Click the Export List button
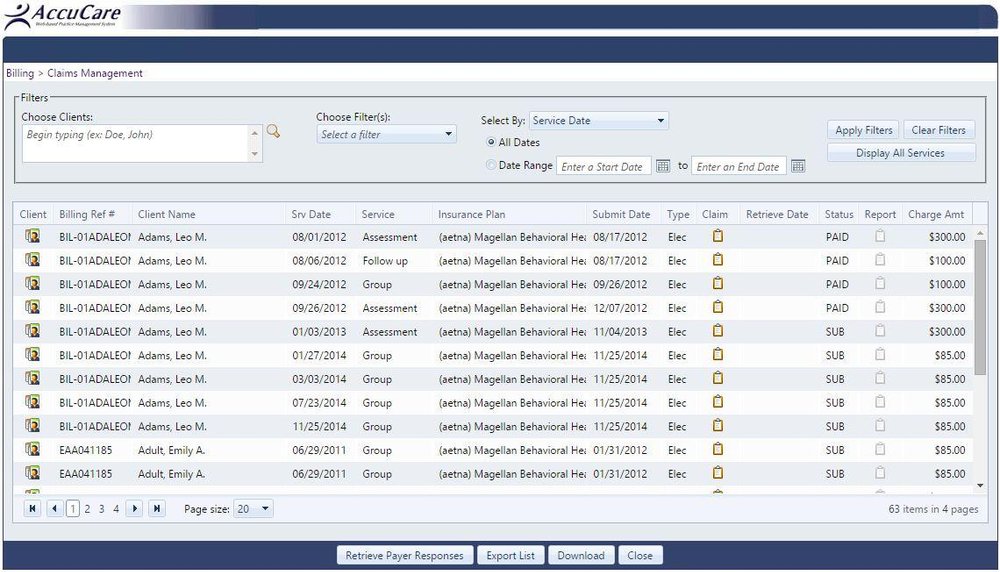The height and width of the screenshot is (572, 1000). (x=510, y=555)
